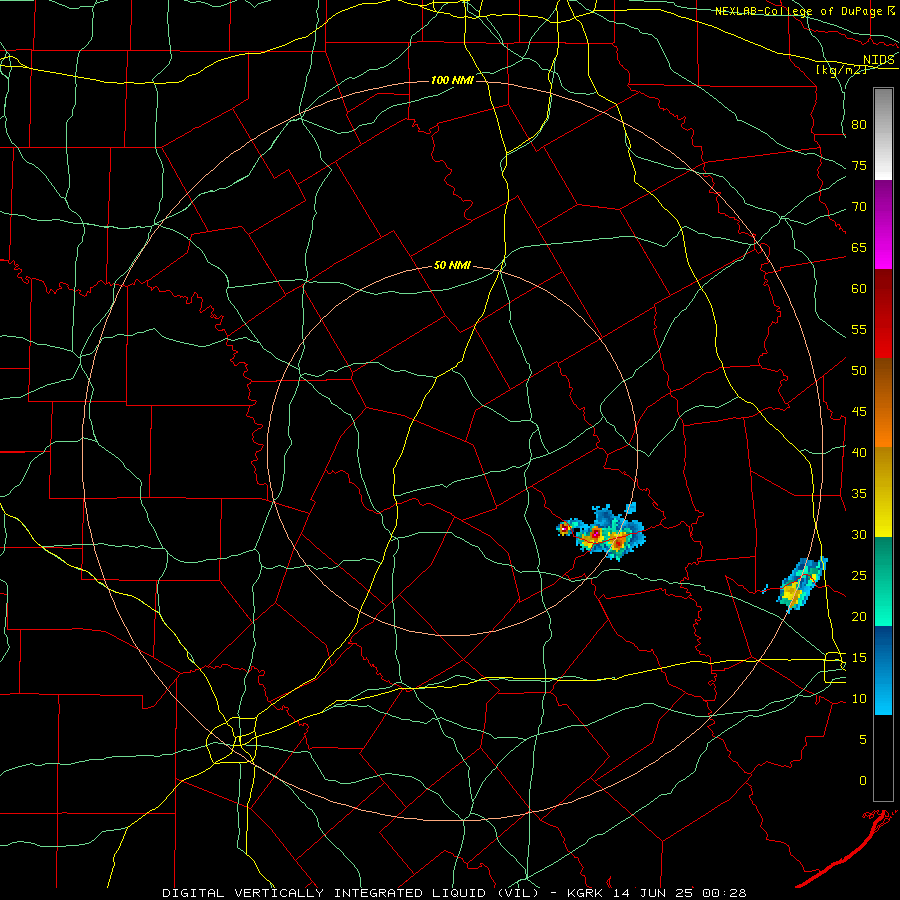Click the teal green segment of legend bar

(x=883, y=581)
